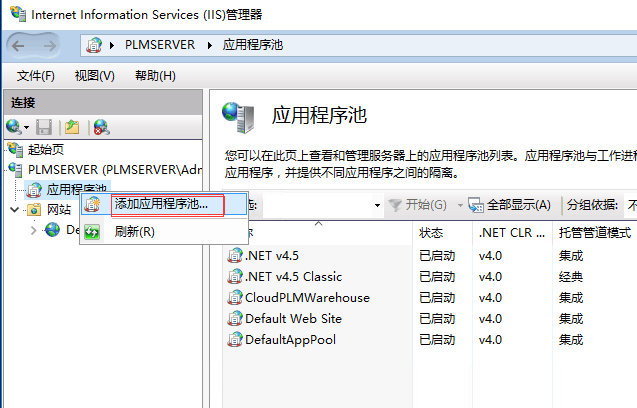Open the 视图(V) menu
This screenshot has height=408, width=637.
[95, 76]
